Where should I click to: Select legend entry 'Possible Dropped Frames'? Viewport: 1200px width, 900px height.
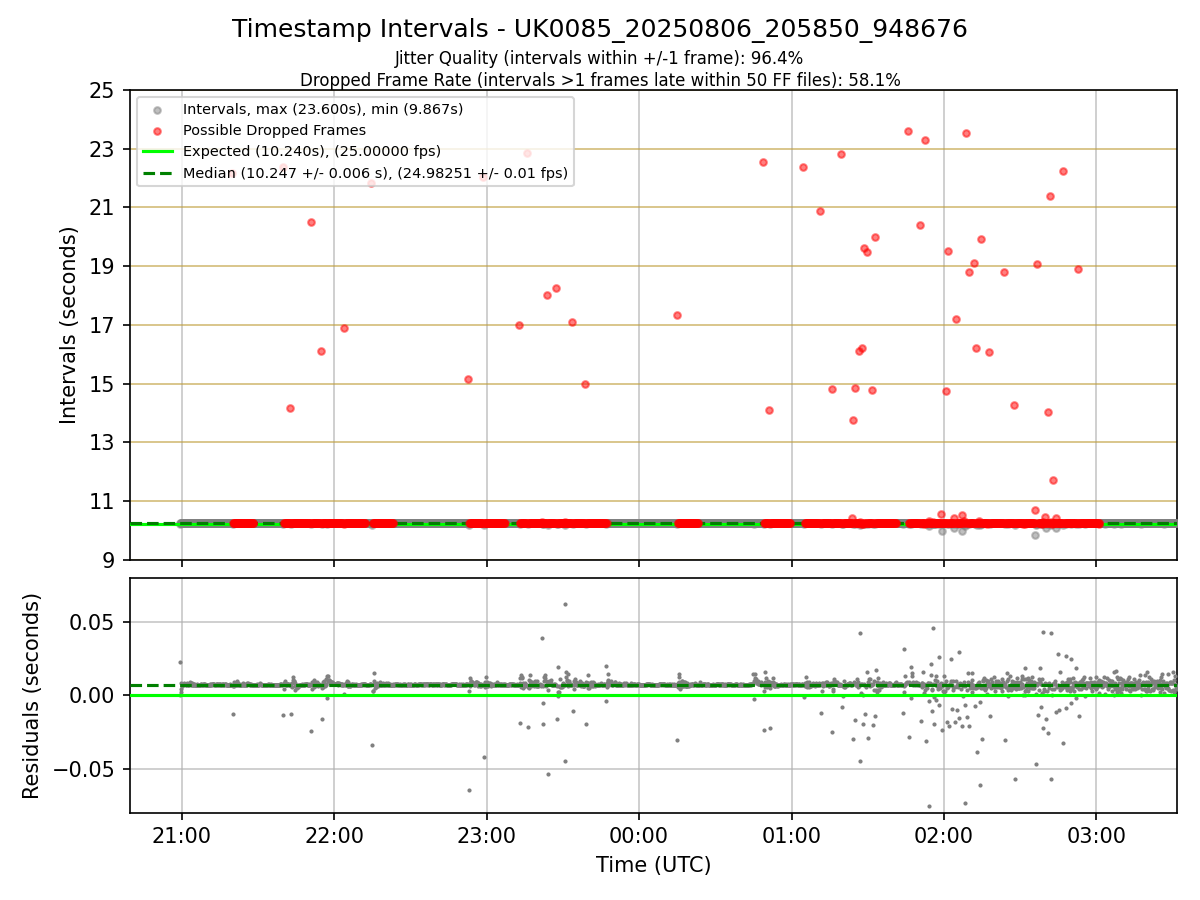pos(274,130)
